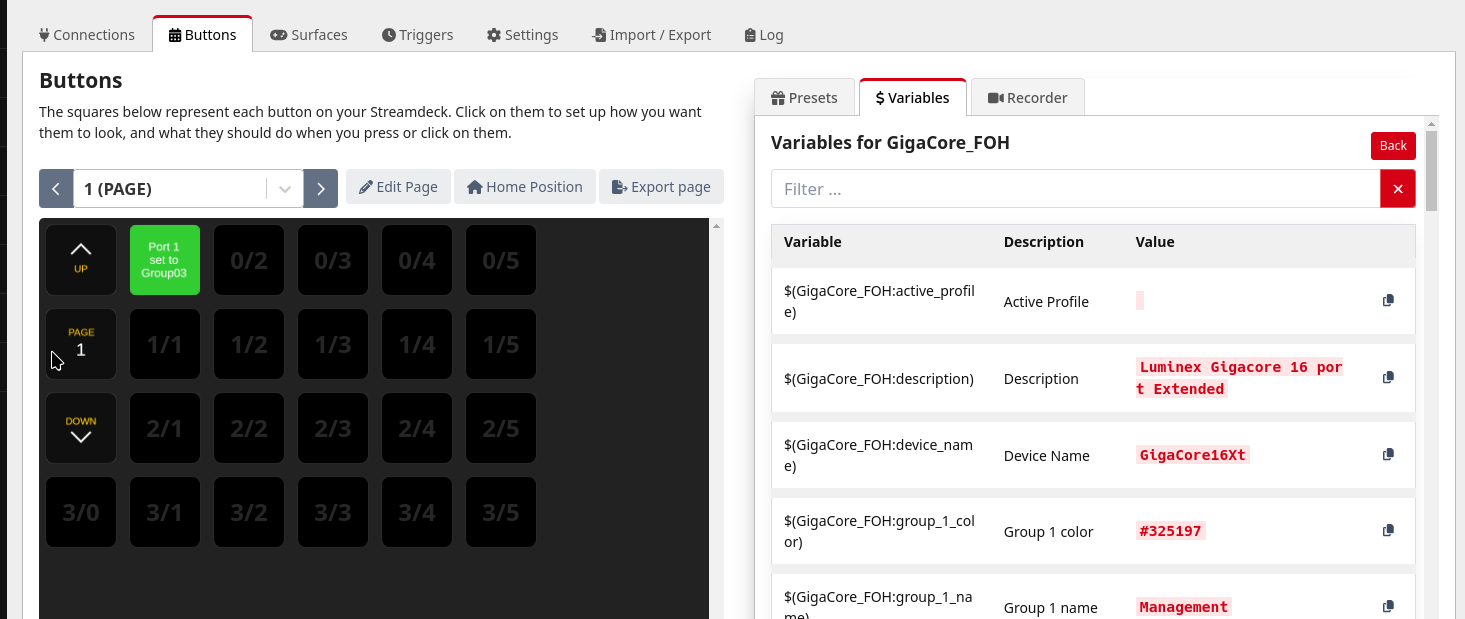Screen dimensions: 1465x619
Task: Switch to the Connections tab
Action: (x=87, y=35)
